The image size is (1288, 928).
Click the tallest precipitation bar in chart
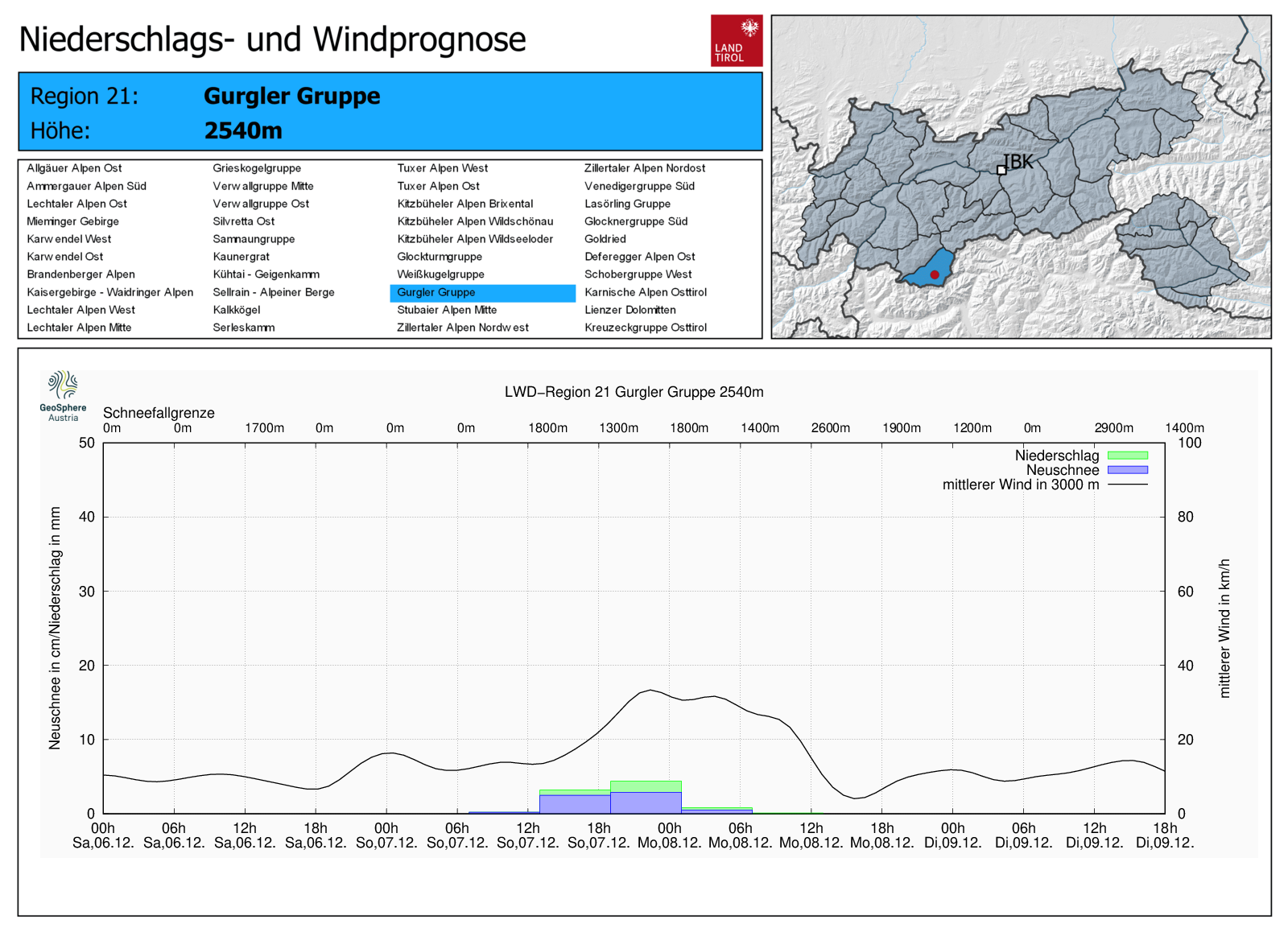click(646, 797)
